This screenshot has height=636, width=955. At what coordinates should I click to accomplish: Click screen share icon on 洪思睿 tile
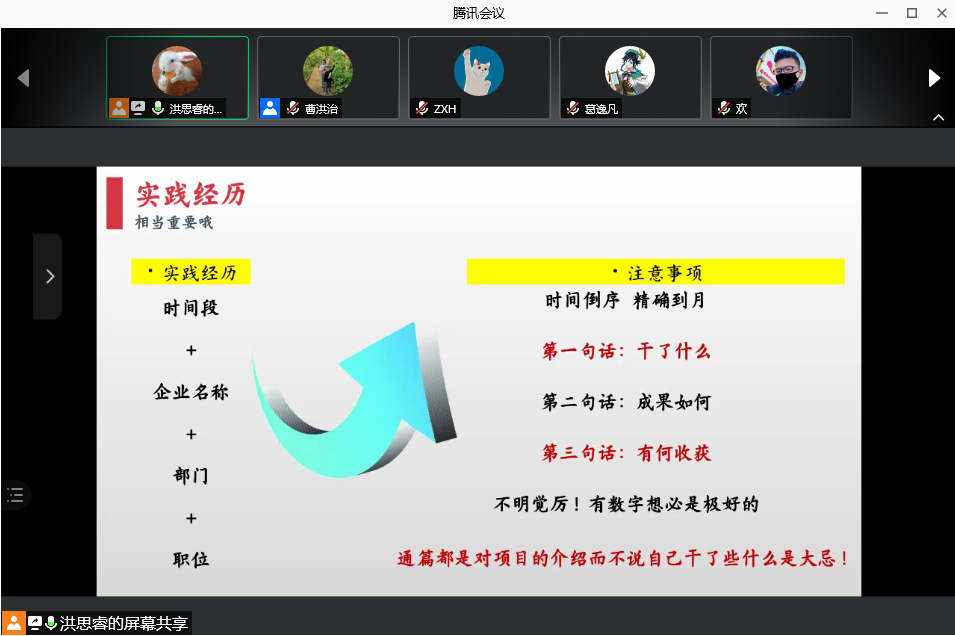(138, 109)
